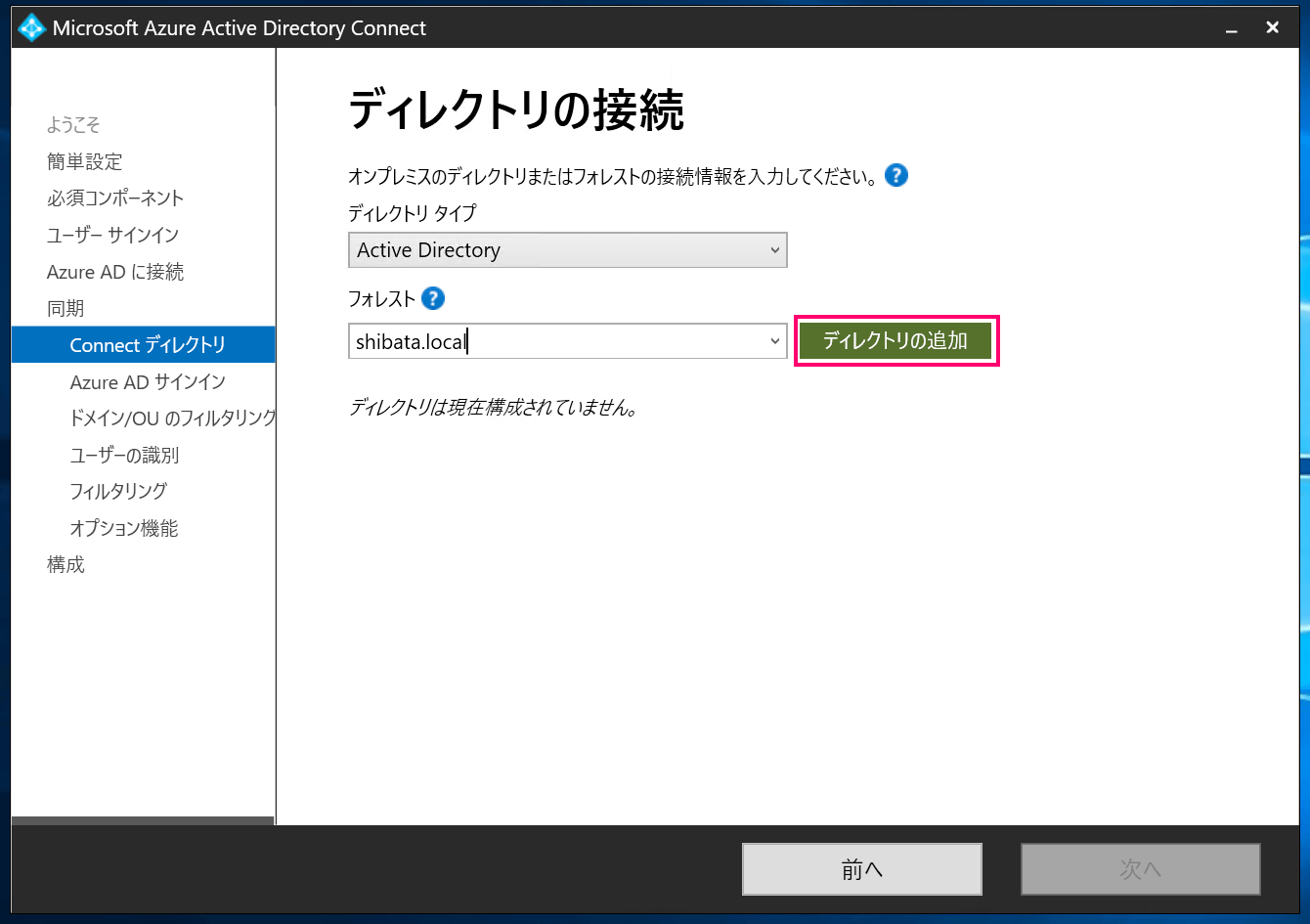Select ようこそ in the sidebar
The image size is (1310, 924).
click(x=73, y=125)
